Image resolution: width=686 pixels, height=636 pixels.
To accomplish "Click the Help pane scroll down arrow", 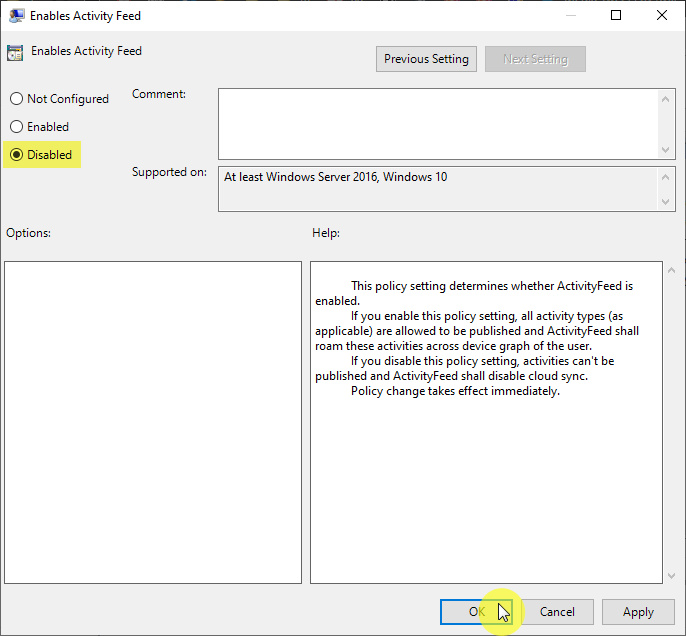I will (x=670, y=575).
